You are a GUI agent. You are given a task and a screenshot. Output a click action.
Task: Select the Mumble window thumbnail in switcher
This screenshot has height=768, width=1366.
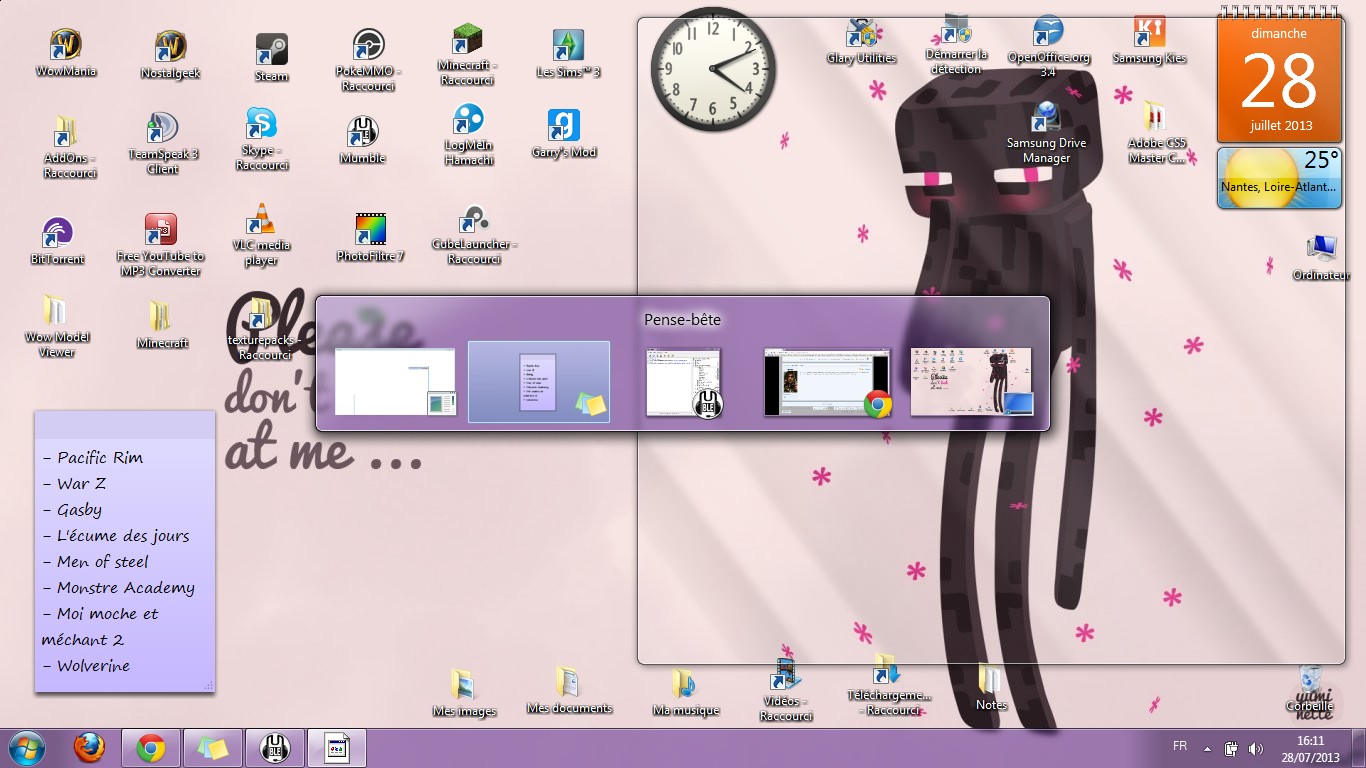pyautogui.click(x=684, y=381)
